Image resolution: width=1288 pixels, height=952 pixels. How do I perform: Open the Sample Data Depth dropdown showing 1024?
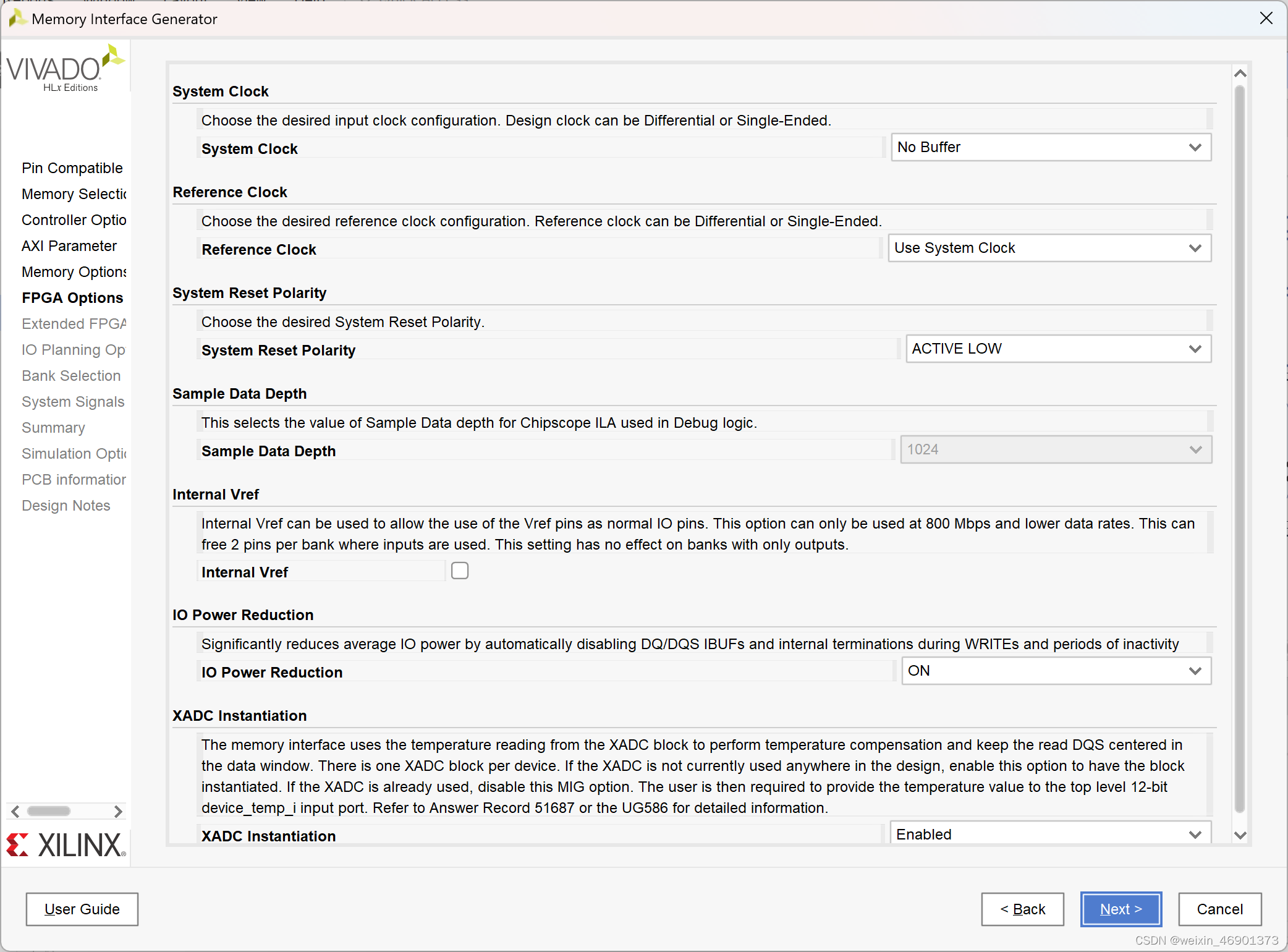coord(1055,449)
